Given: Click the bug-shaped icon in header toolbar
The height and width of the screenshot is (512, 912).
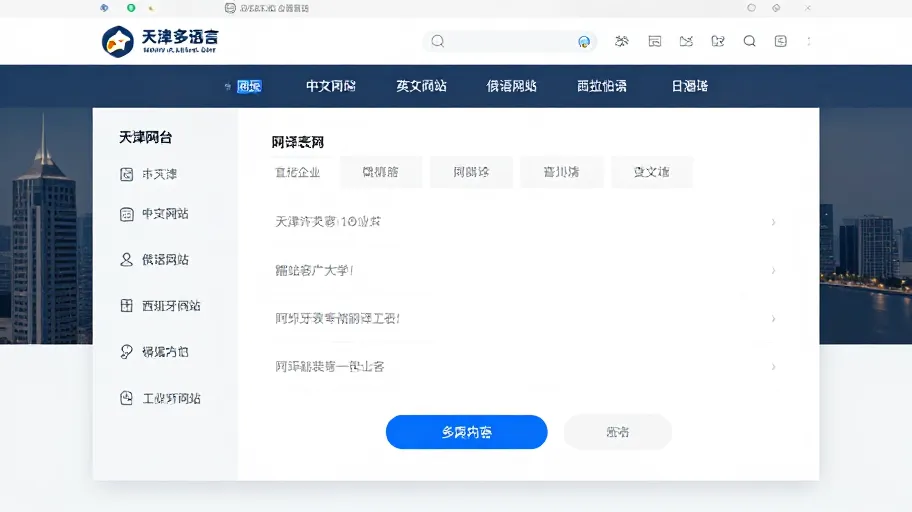Looking at the screenshot, I should pos(622,41).
